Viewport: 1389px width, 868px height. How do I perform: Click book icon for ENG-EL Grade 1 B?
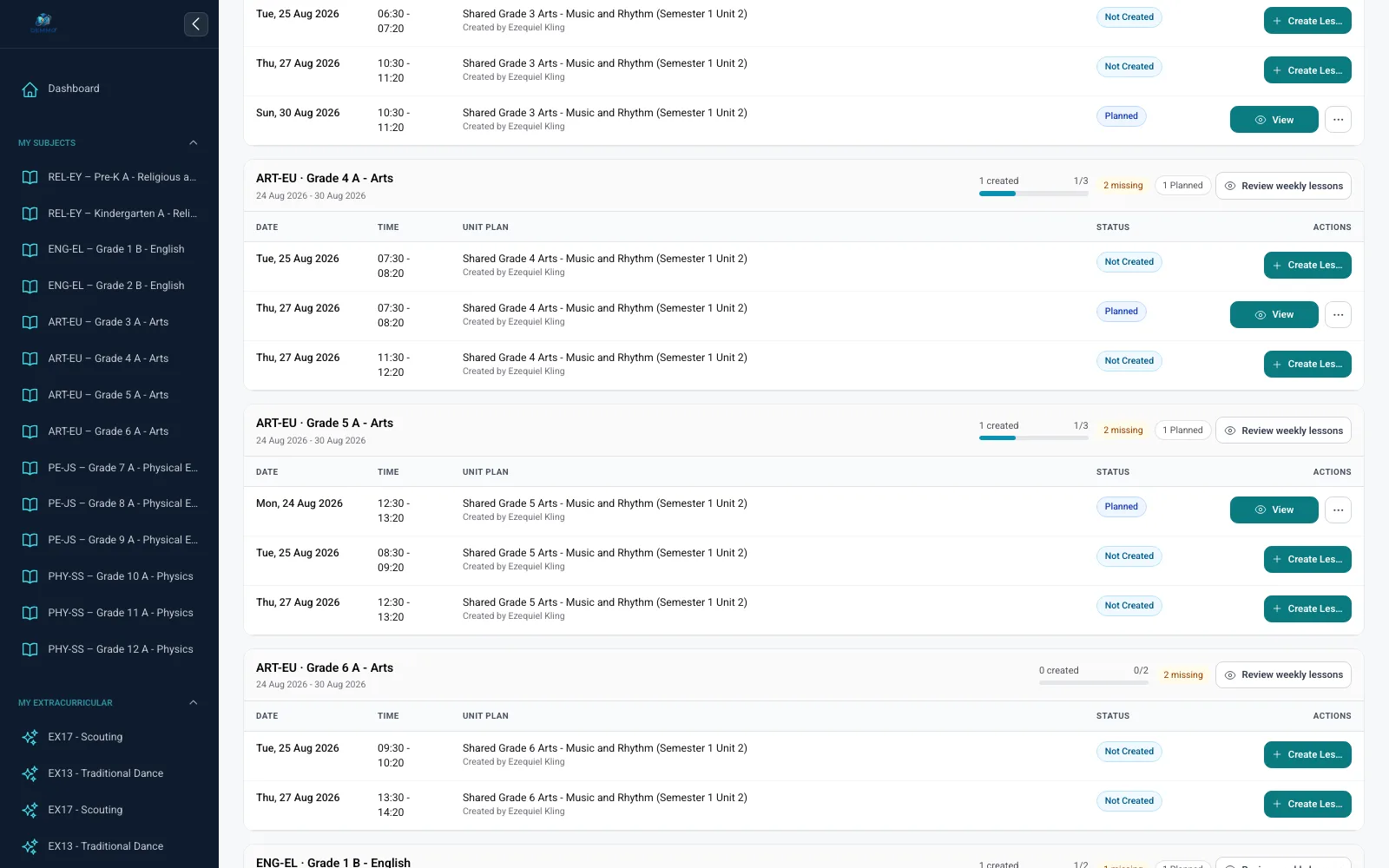(x=30, y=250)
